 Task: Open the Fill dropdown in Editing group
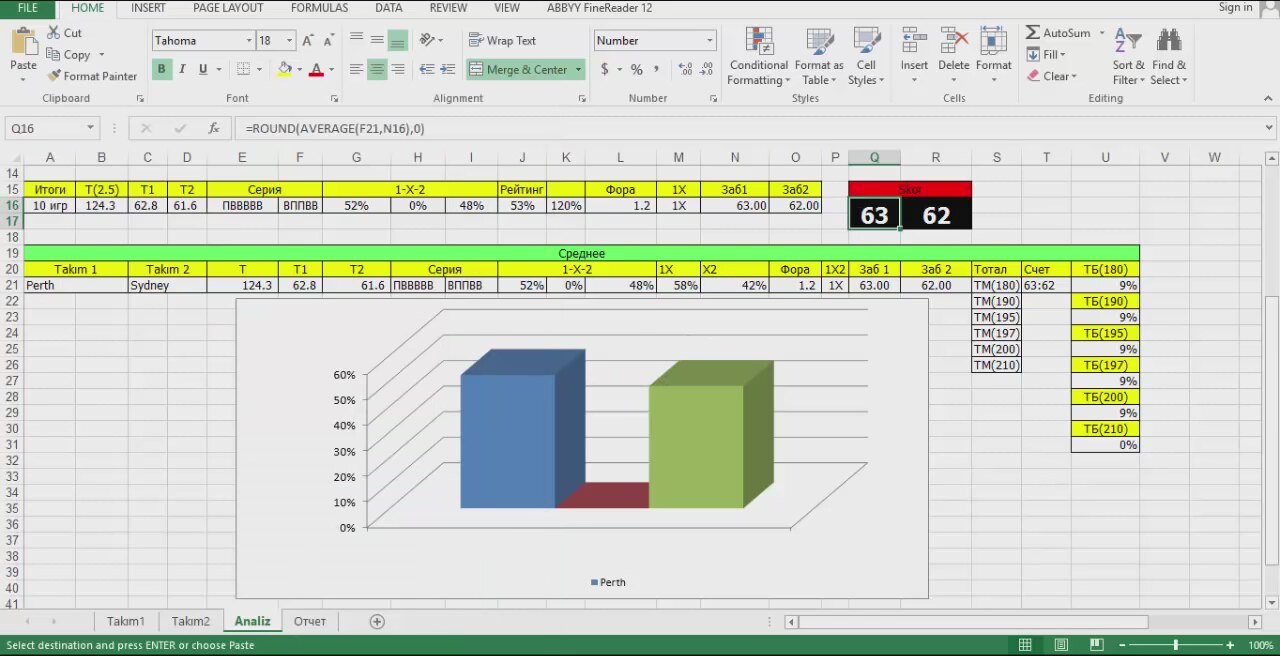tap(1047, 55)
